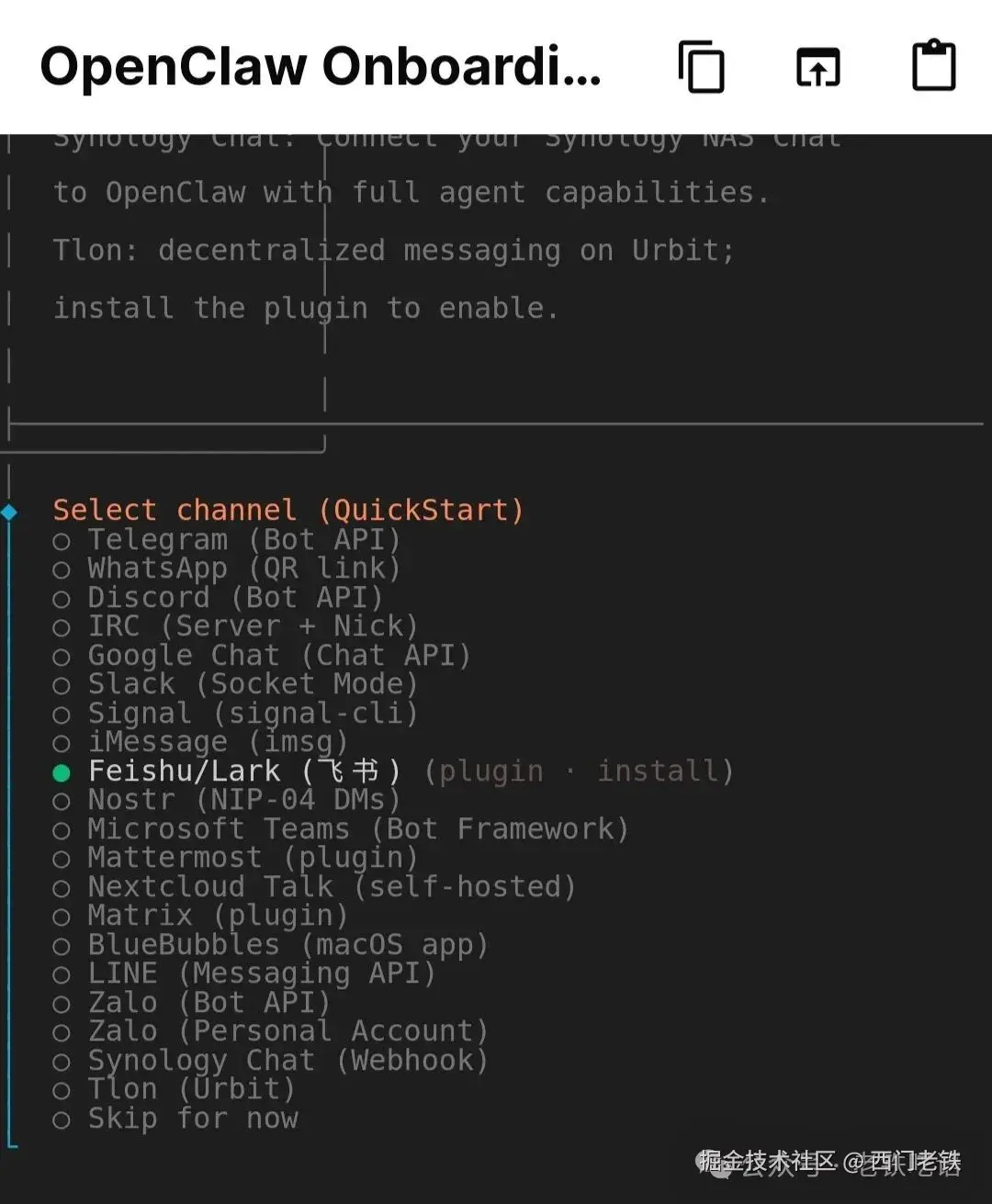The image size is (992, 1204).
Task: Click the copy icon in header
Action: click(x=702, y=67)
